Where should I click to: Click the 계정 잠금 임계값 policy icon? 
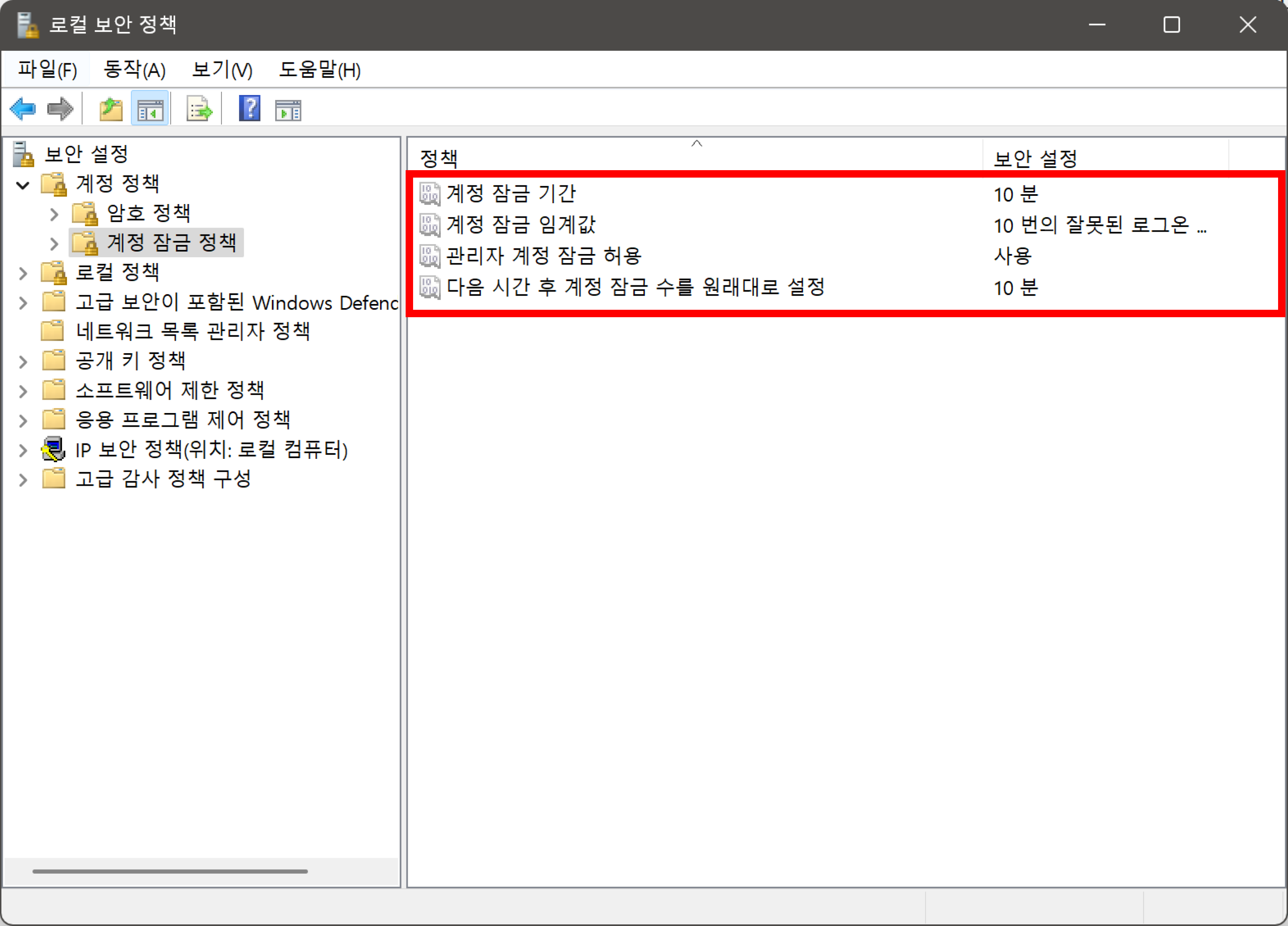(x=429, y=225)
